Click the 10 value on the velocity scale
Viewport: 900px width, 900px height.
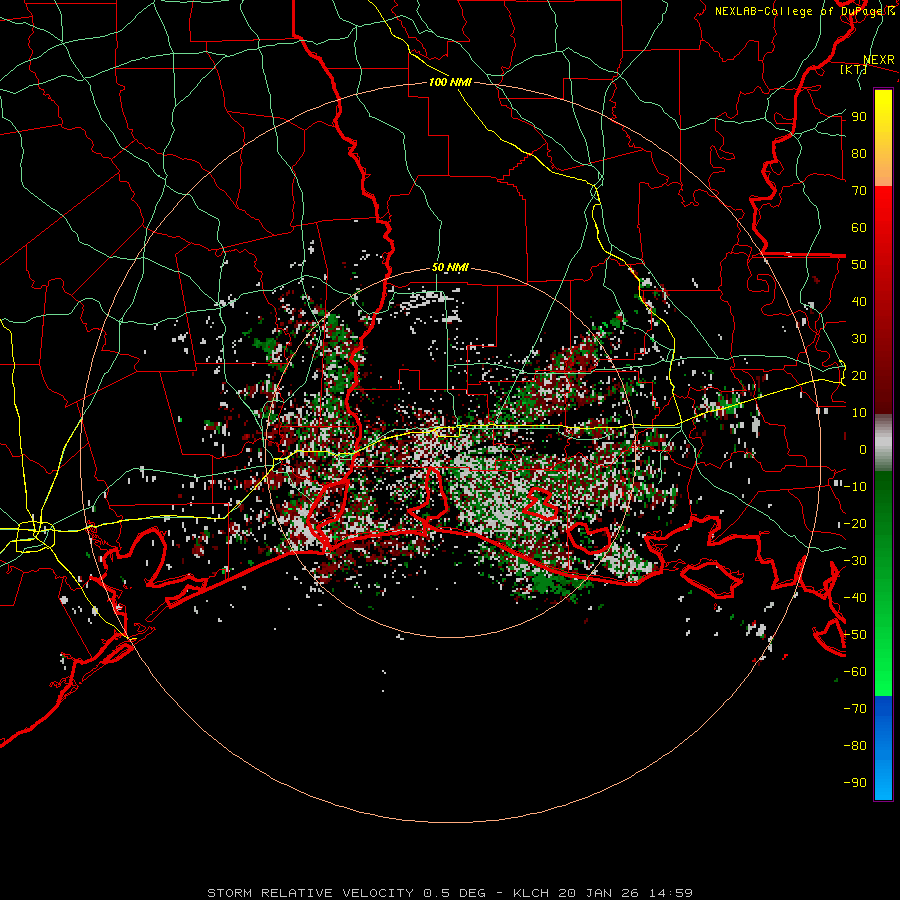click(859, 413)
